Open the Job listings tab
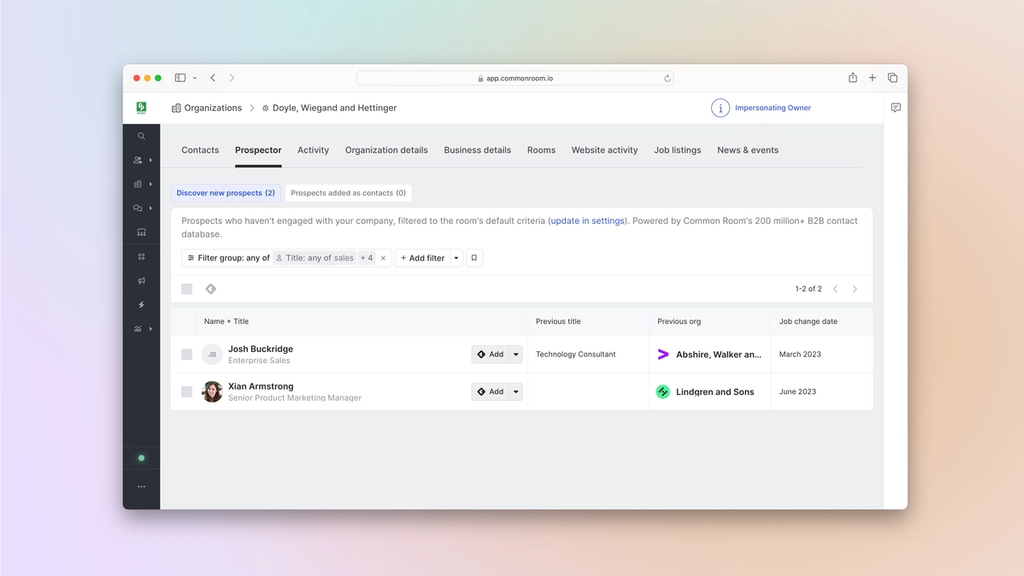The image size is (1024, 576). 677,150
